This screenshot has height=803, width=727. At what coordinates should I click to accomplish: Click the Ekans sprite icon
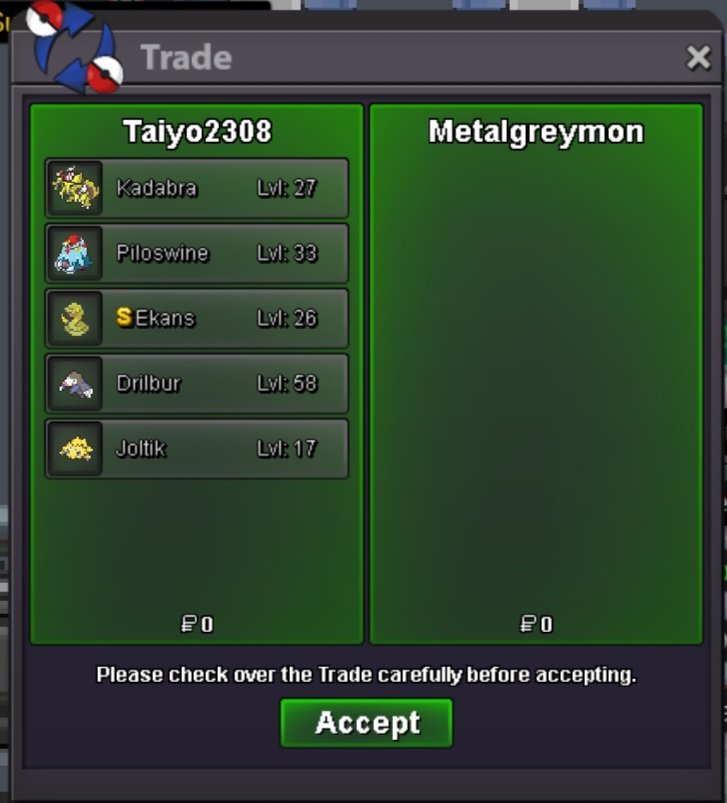coord(75,319)
